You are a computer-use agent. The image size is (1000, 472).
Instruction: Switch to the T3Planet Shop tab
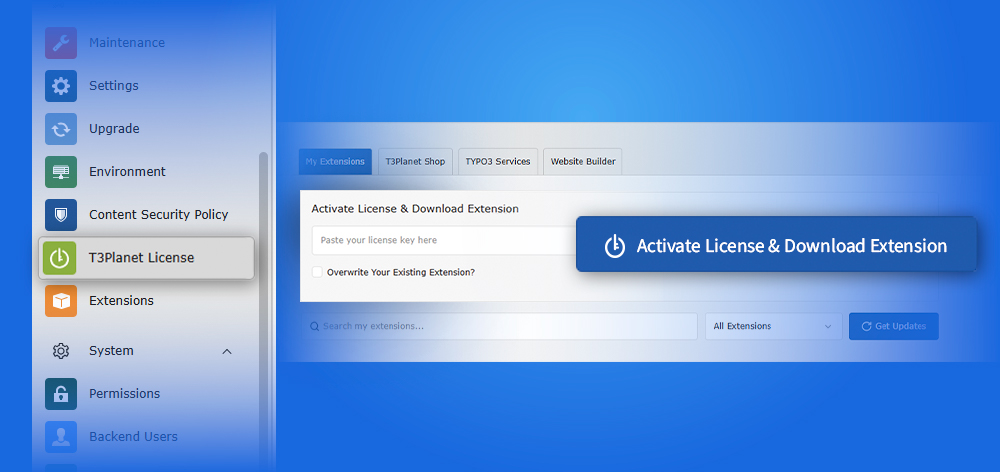click(415, 162)
